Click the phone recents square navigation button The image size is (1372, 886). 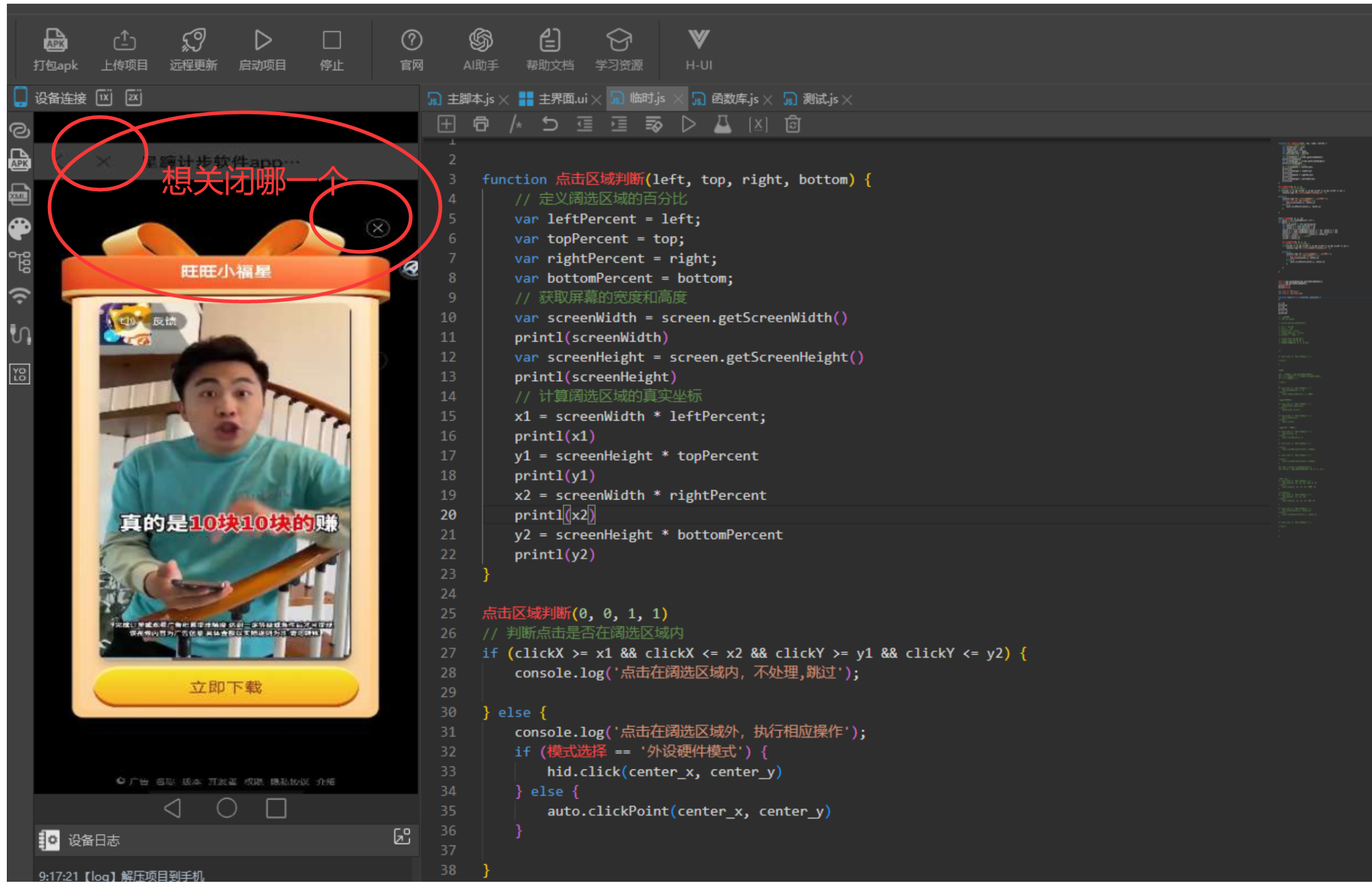(x=276, y=809)
